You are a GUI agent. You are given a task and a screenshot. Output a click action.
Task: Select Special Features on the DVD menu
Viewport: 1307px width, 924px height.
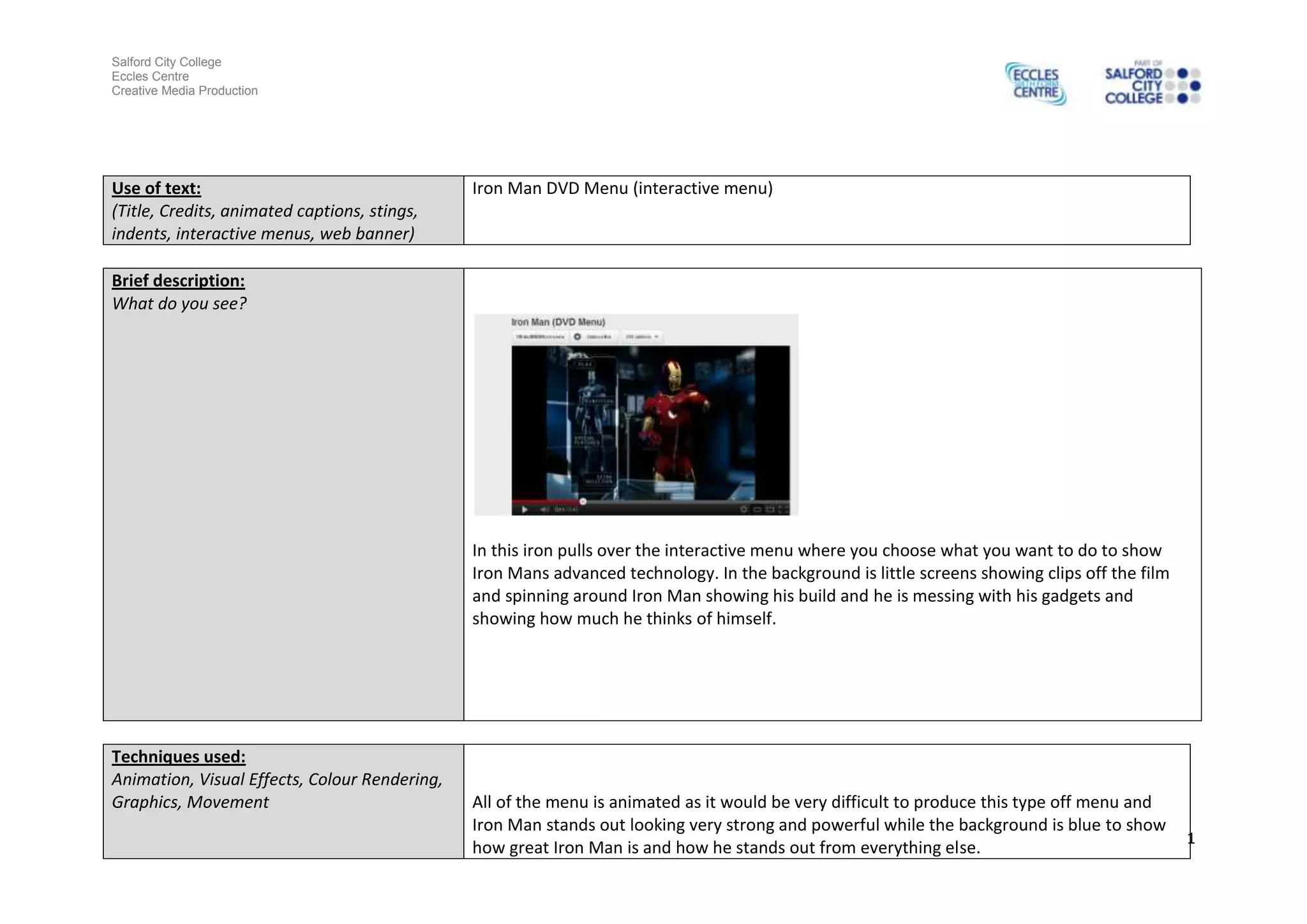587,440
